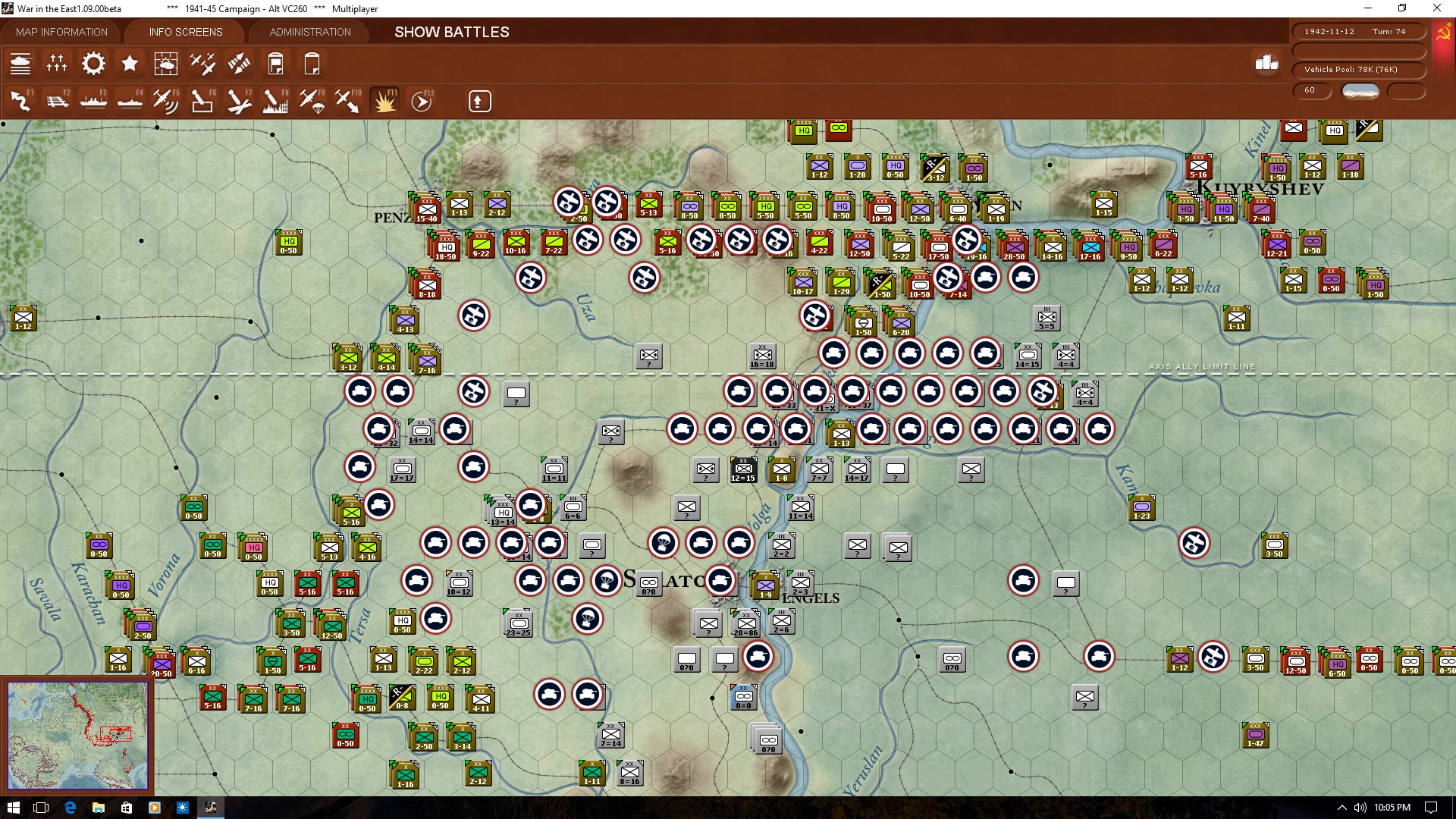The height and width of the screenshot is (819, 1456).
Task: Select the blue 0=0 unit counter
Action: [x=744, y=697]
